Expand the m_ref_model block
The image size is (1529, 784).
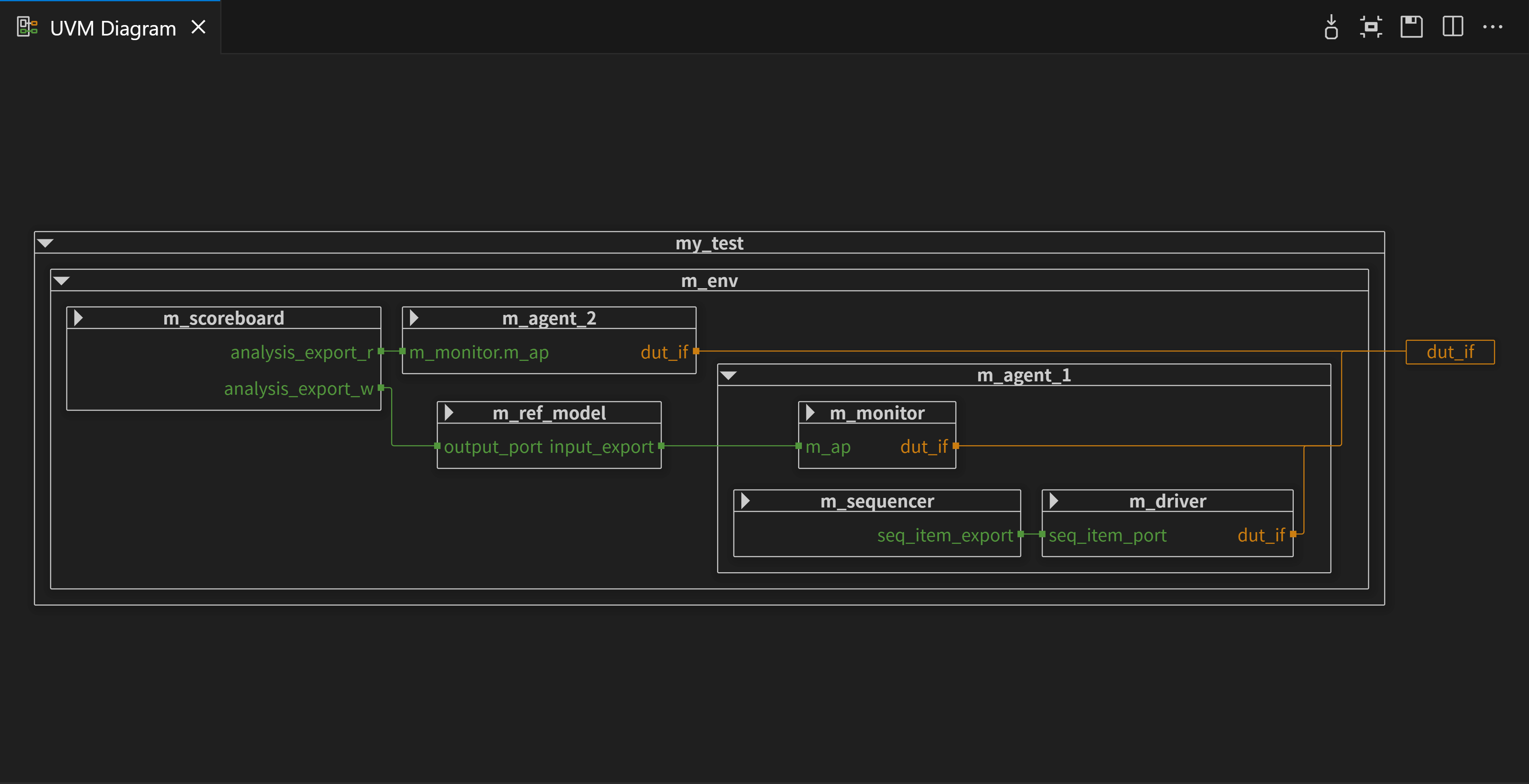pyautogui.click(x=449, y=413)
